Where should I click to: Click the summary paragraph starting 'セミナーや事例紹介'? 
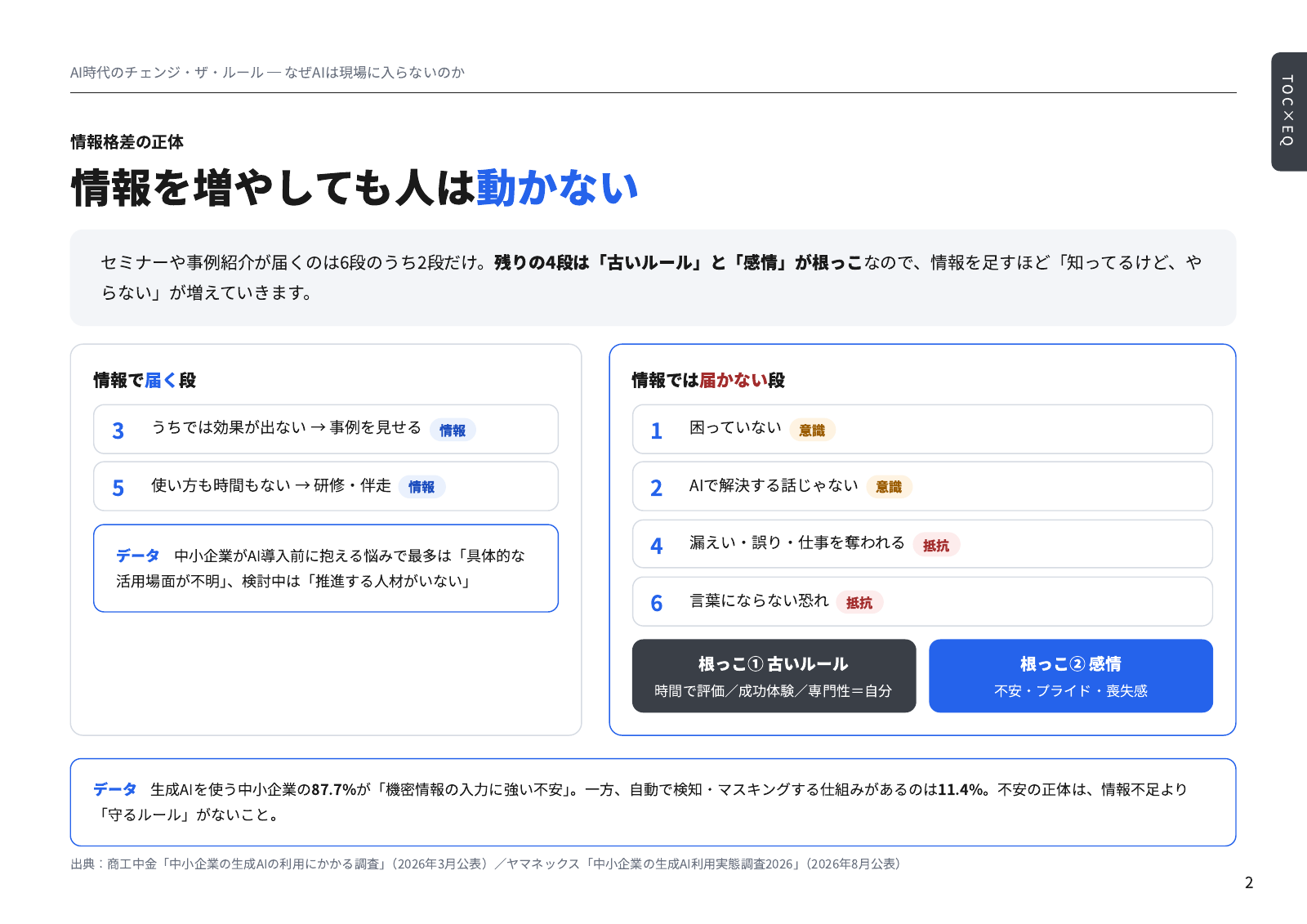[x=653, y=278]
